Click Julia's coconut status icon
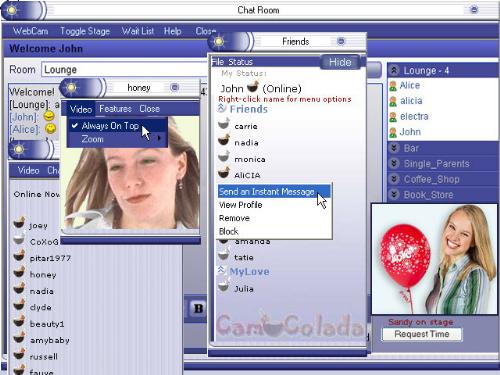 224,286
